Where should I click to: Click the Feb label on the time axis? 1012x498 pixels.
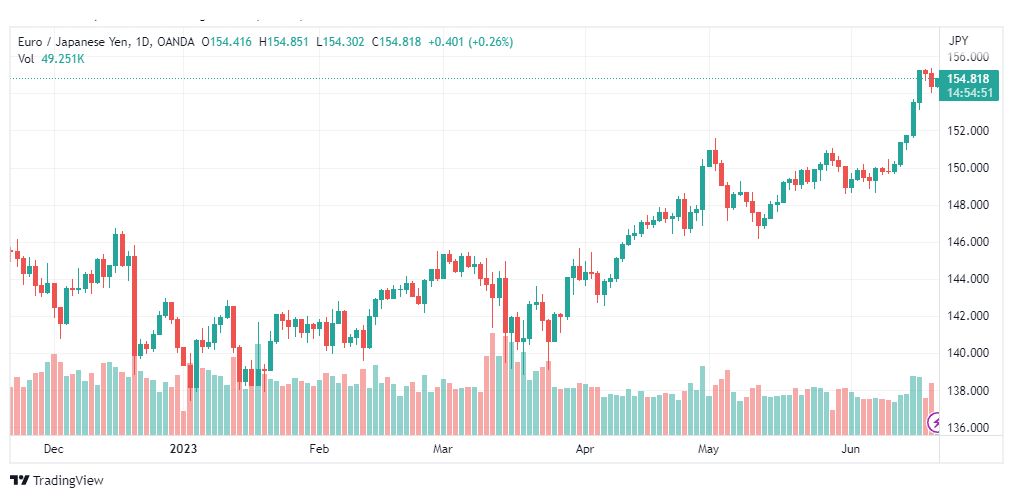(319, 449)
